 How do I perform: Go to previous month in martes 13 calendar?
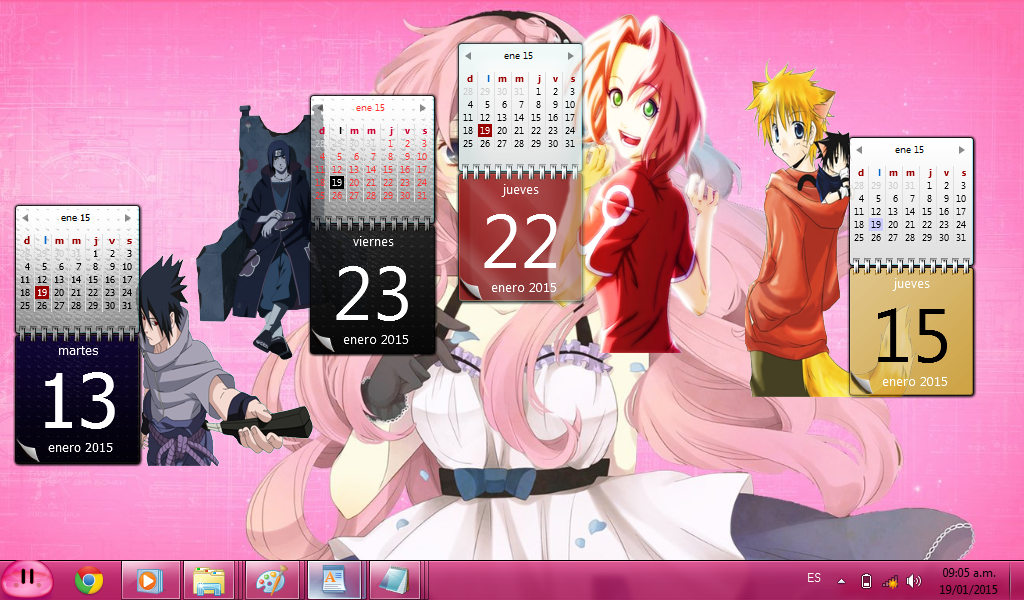point(25,217)
